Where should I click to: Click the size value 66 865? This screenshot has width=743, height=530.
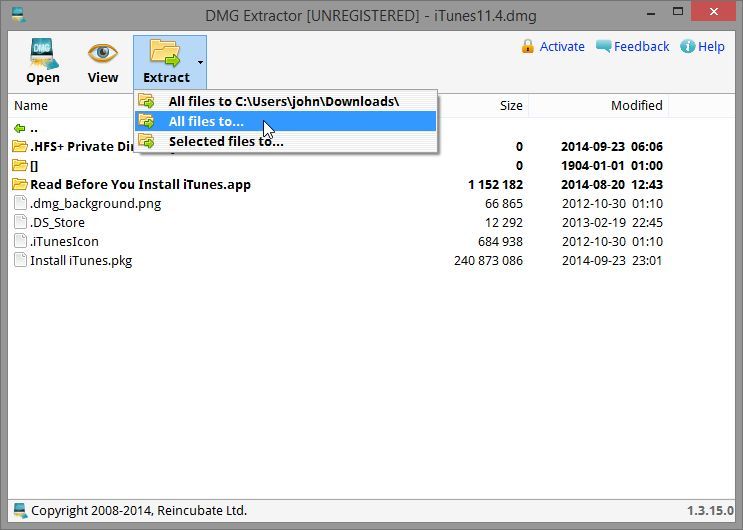(x=504, y=203)
